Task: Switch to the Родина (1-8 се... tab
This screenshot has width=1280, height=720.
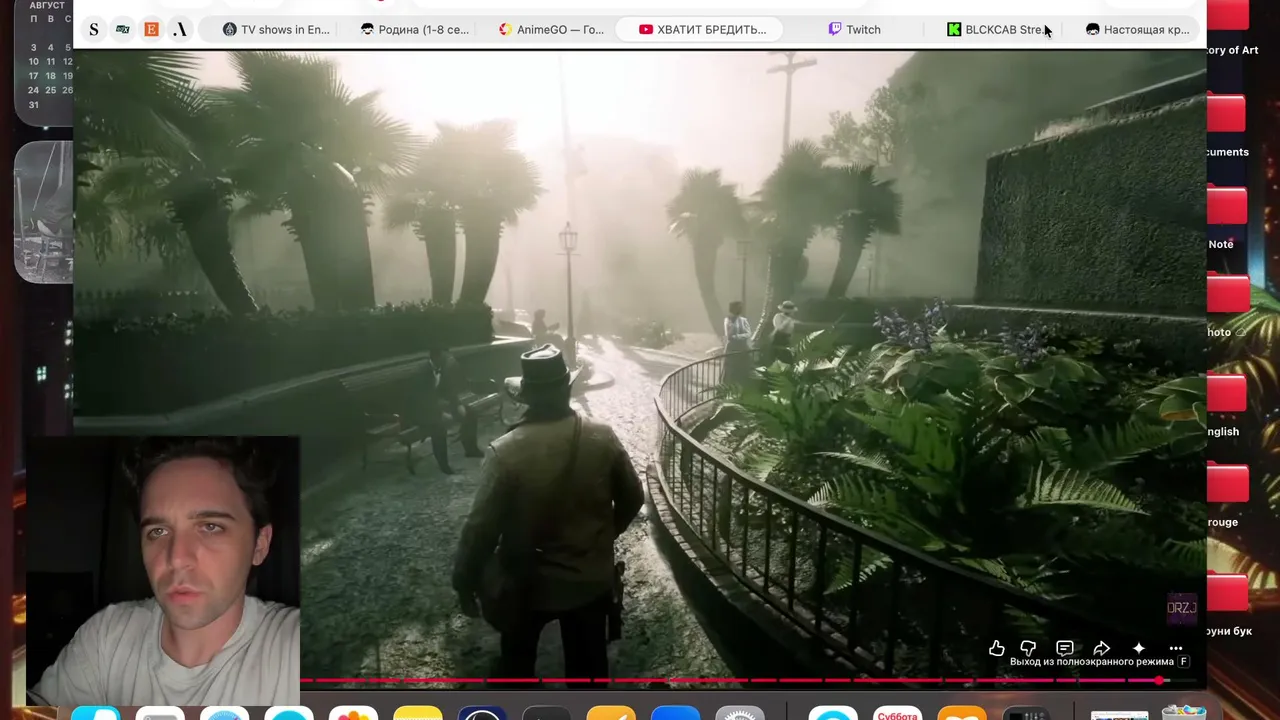Action: [x=415, y=29]
